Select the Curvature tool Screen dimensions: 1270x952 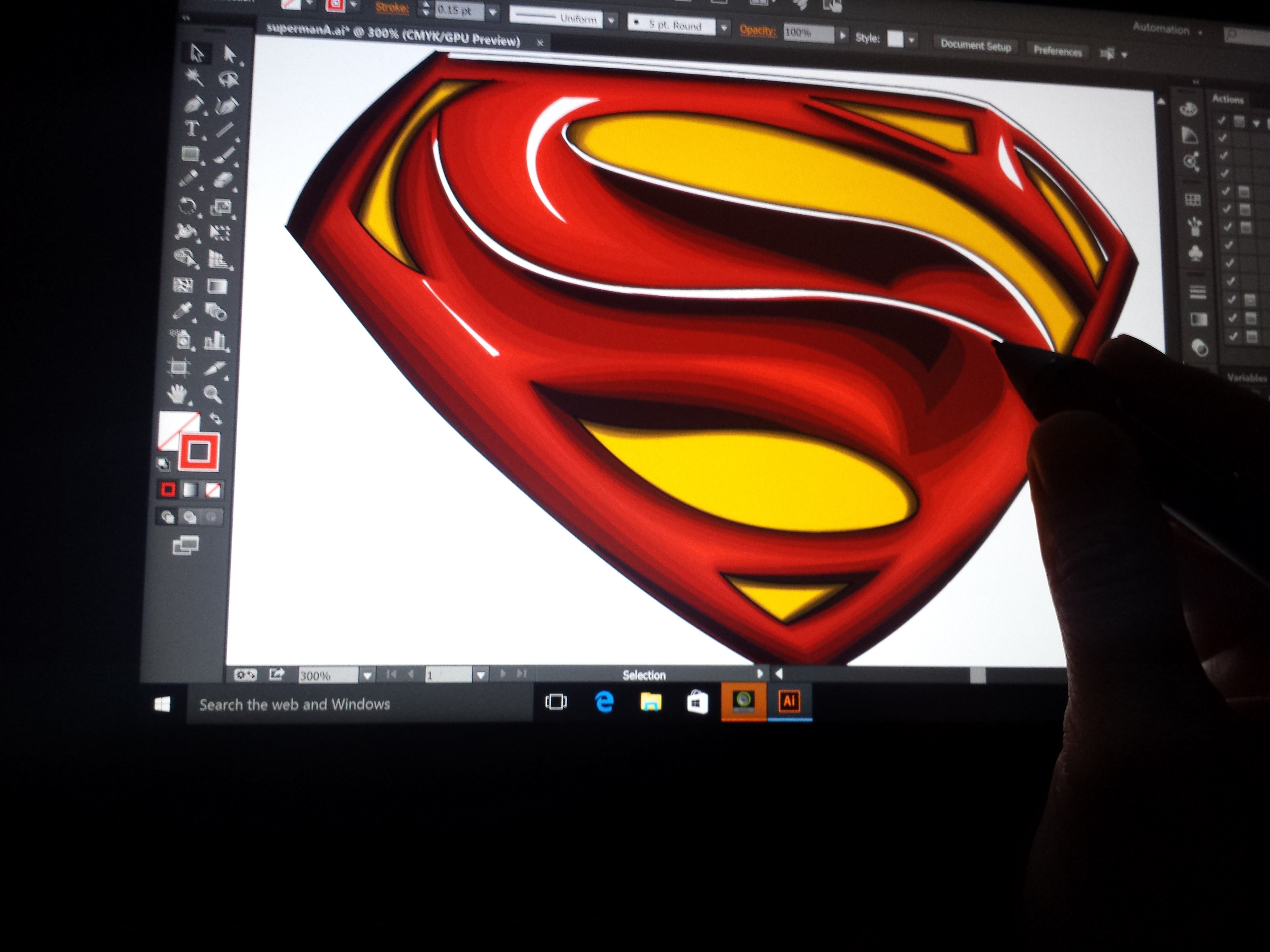point(226,105)
